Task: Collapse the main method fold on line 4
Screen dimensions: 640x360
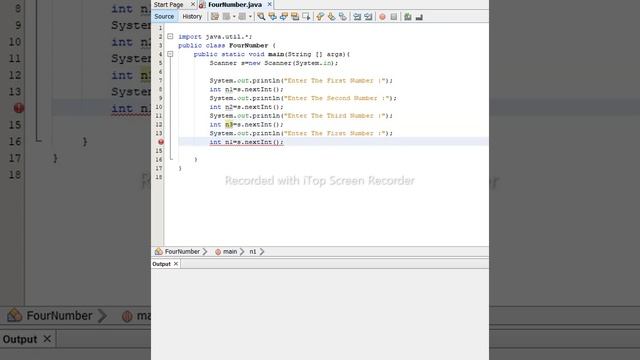Action: point(170,54)
